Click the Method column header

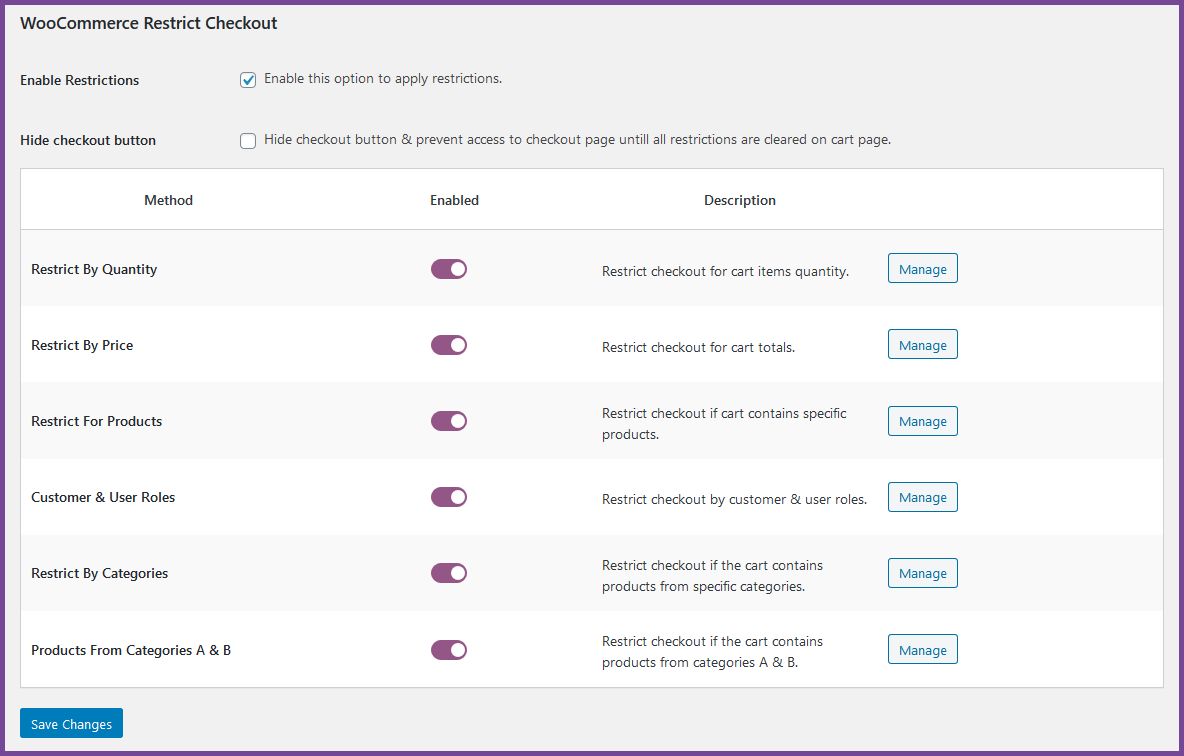coord(168,200)
